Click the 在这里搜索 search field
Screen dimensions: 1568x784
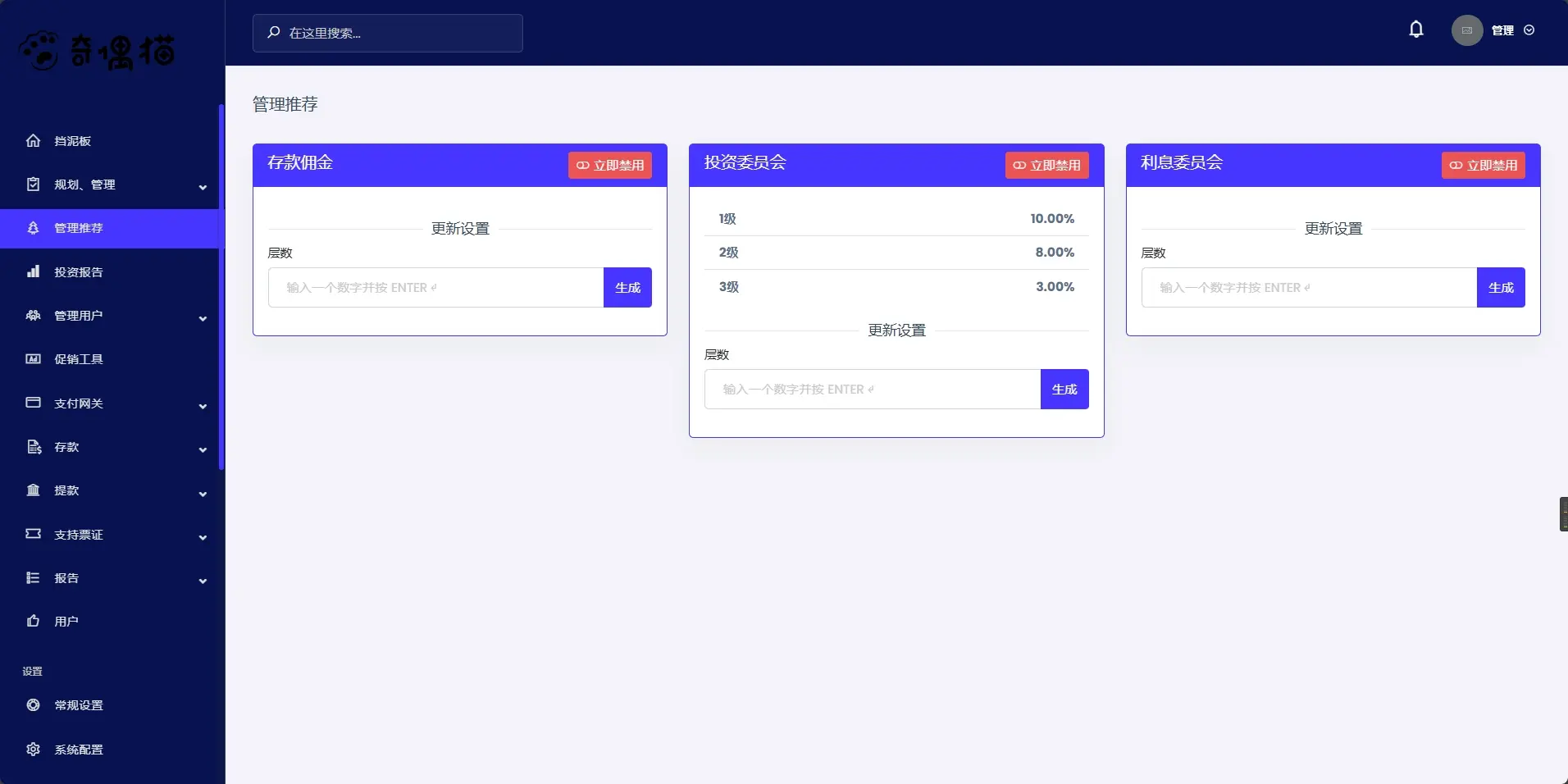pos(387,33)
